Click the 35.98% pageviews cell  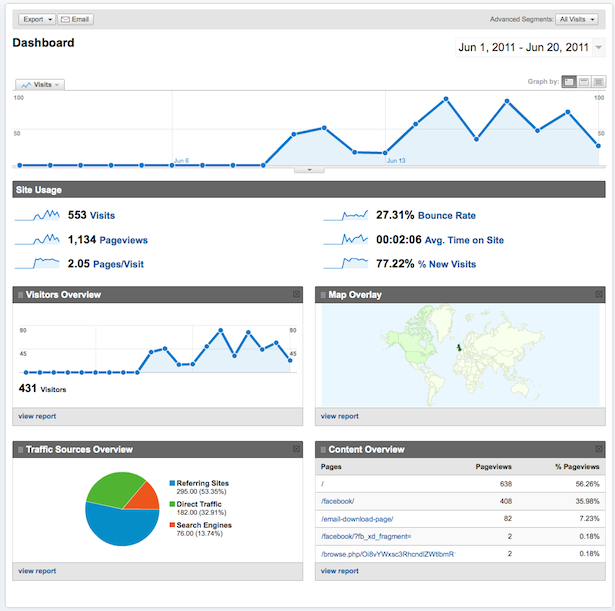point(588,502)
